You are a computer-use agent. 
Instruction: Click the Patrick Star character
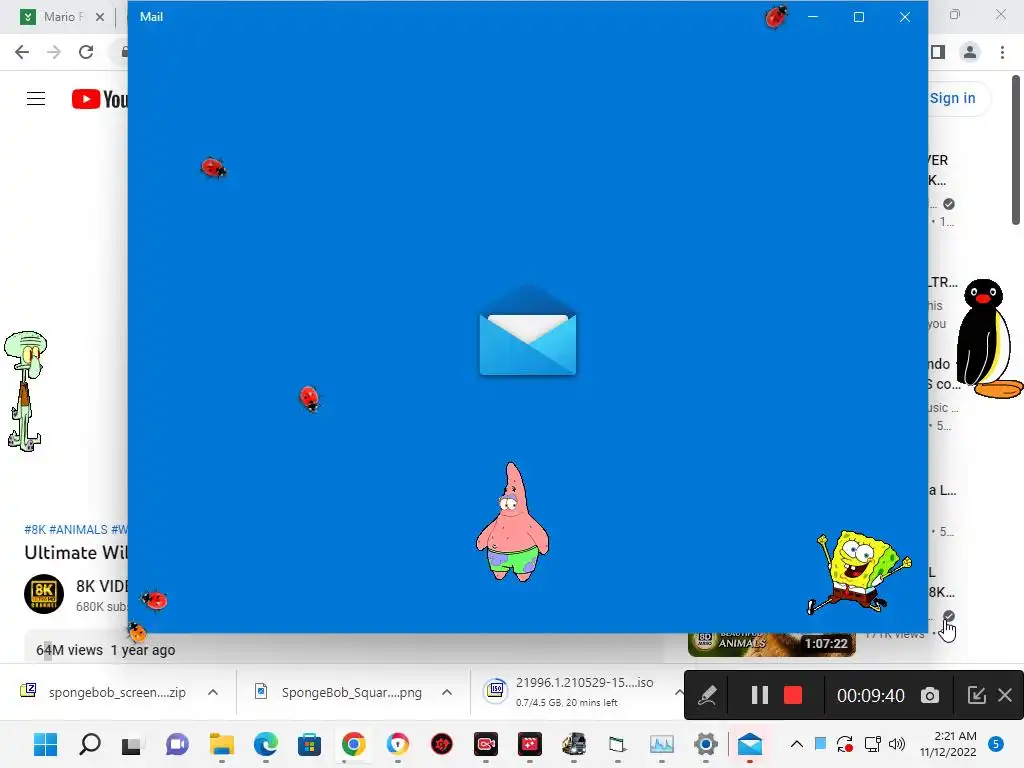pos(513,522)
